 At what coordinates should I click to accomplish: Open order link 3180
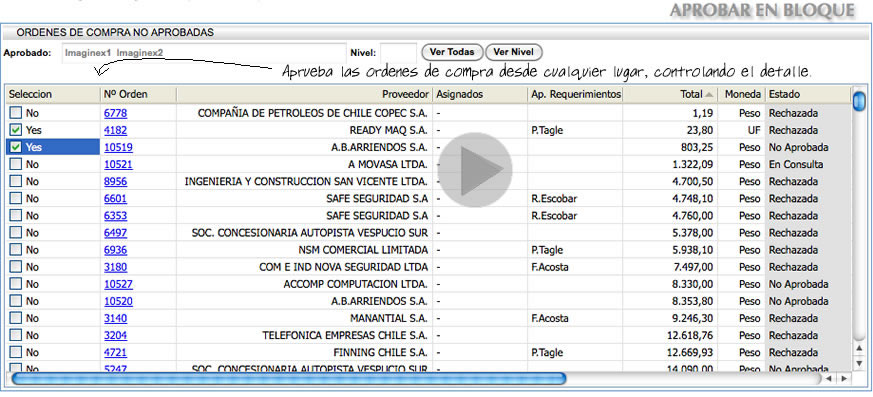click(x=115, y=267)
